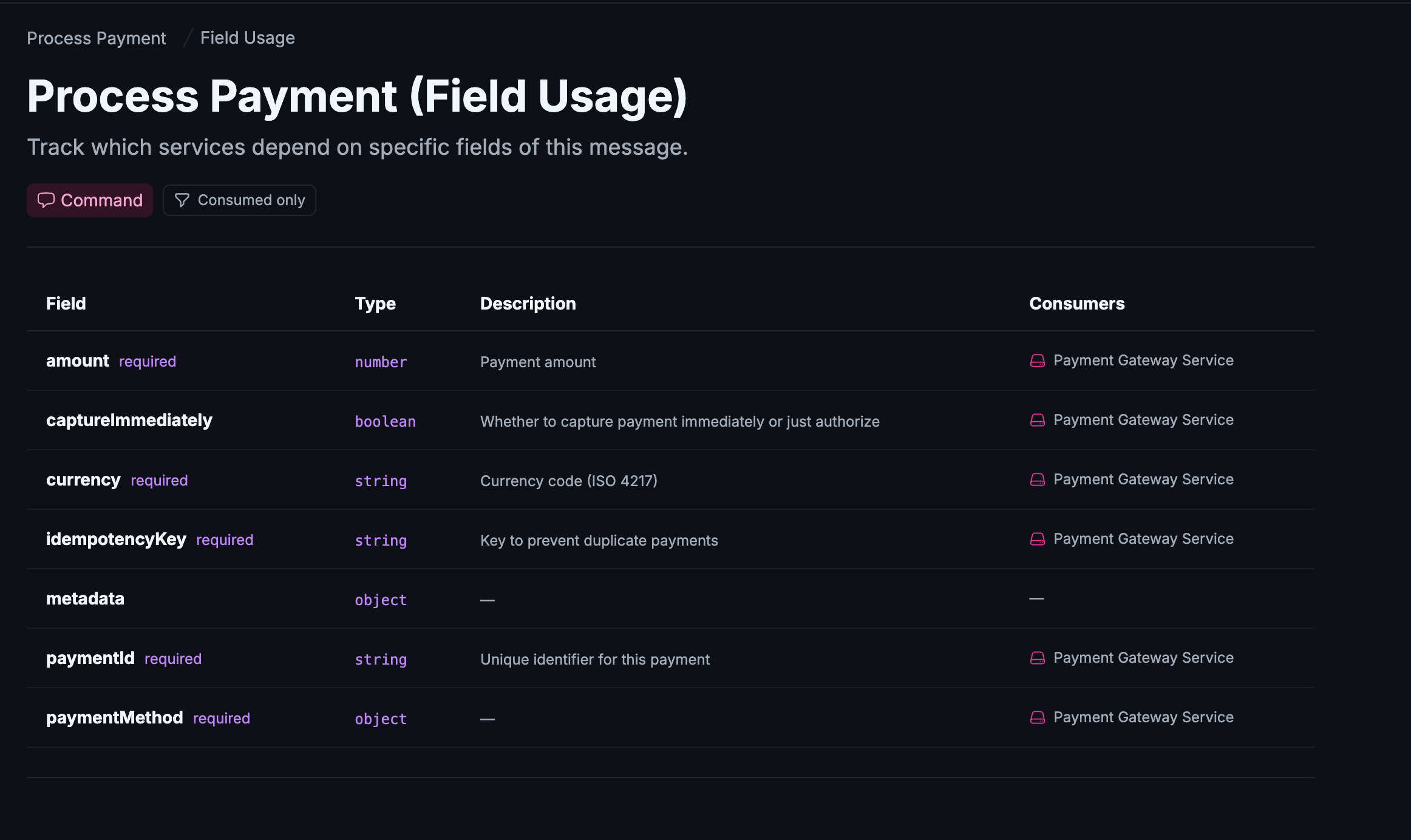Screen dimensions: 1411x840
Task: Click the service icon beside amount's consumer
Action: tap(1037, 360)
